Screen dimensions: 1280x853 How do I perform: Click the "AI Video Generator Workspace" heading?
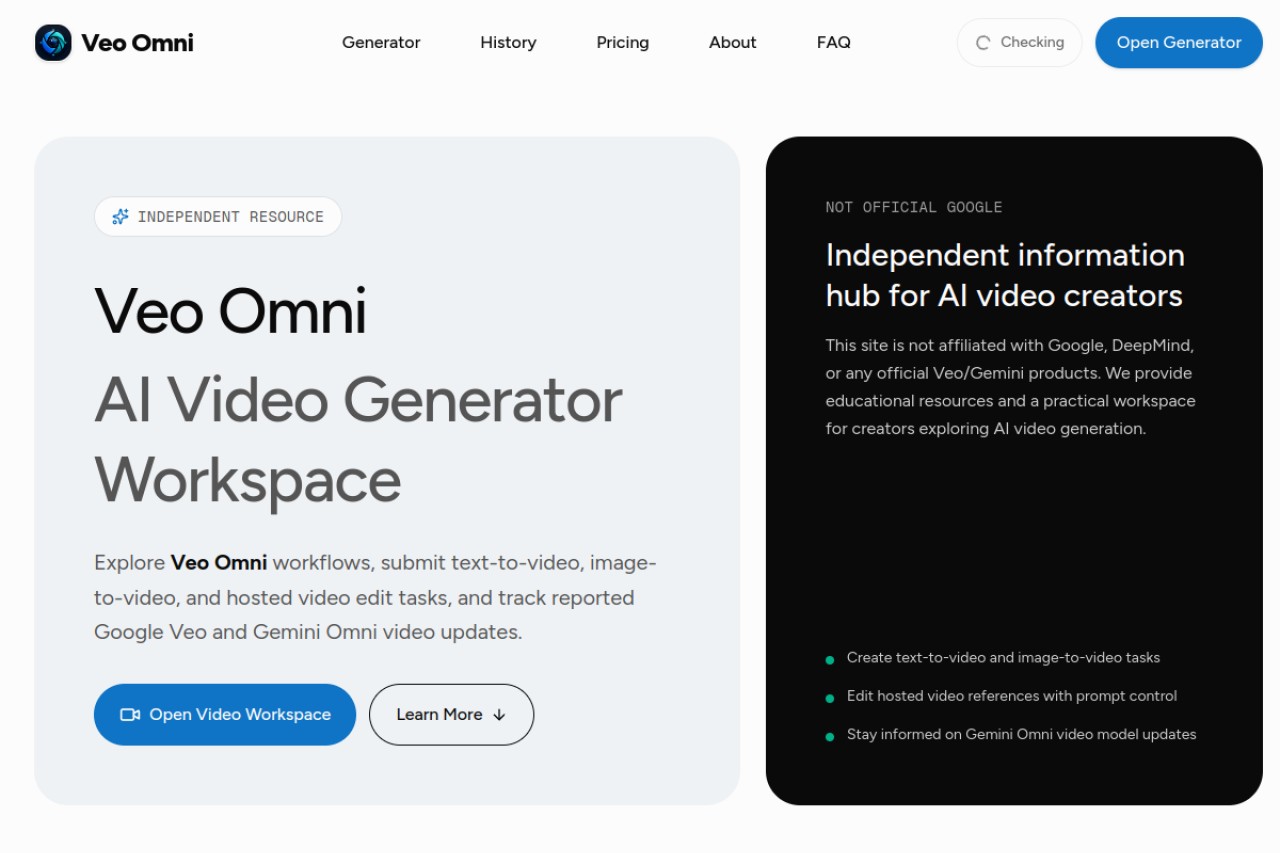click(x=358, y=441)
